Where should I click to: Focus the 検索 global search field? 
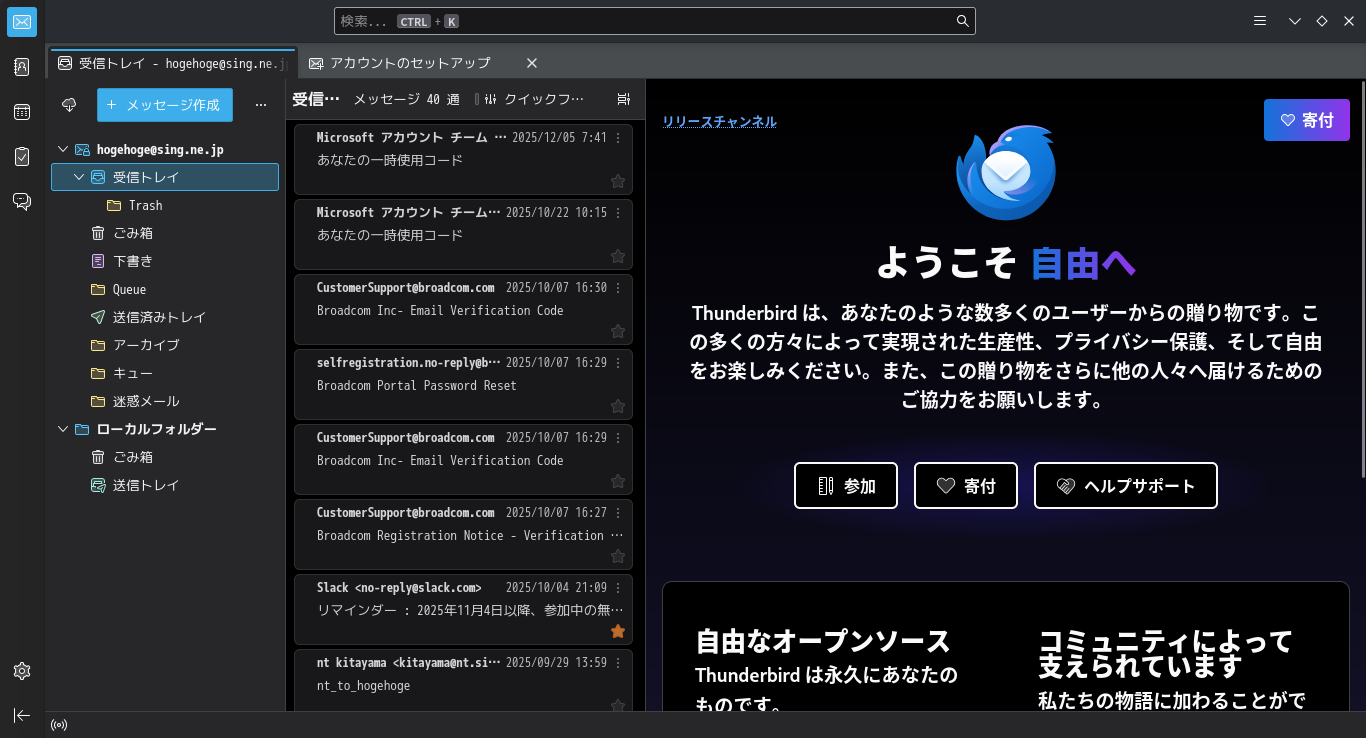(x=654, y=21)
